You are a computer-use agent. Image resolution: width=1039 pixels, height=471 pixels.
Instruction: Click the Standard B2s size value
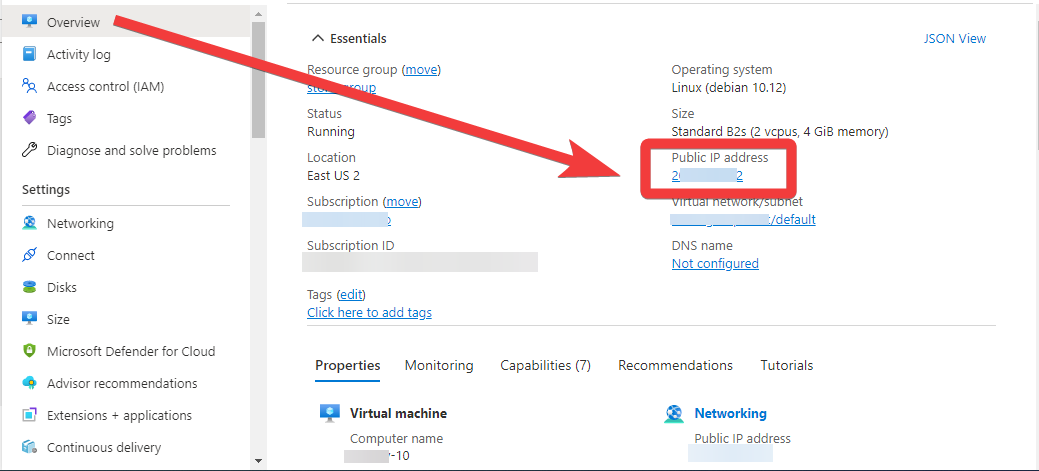(x=780, y=131)
